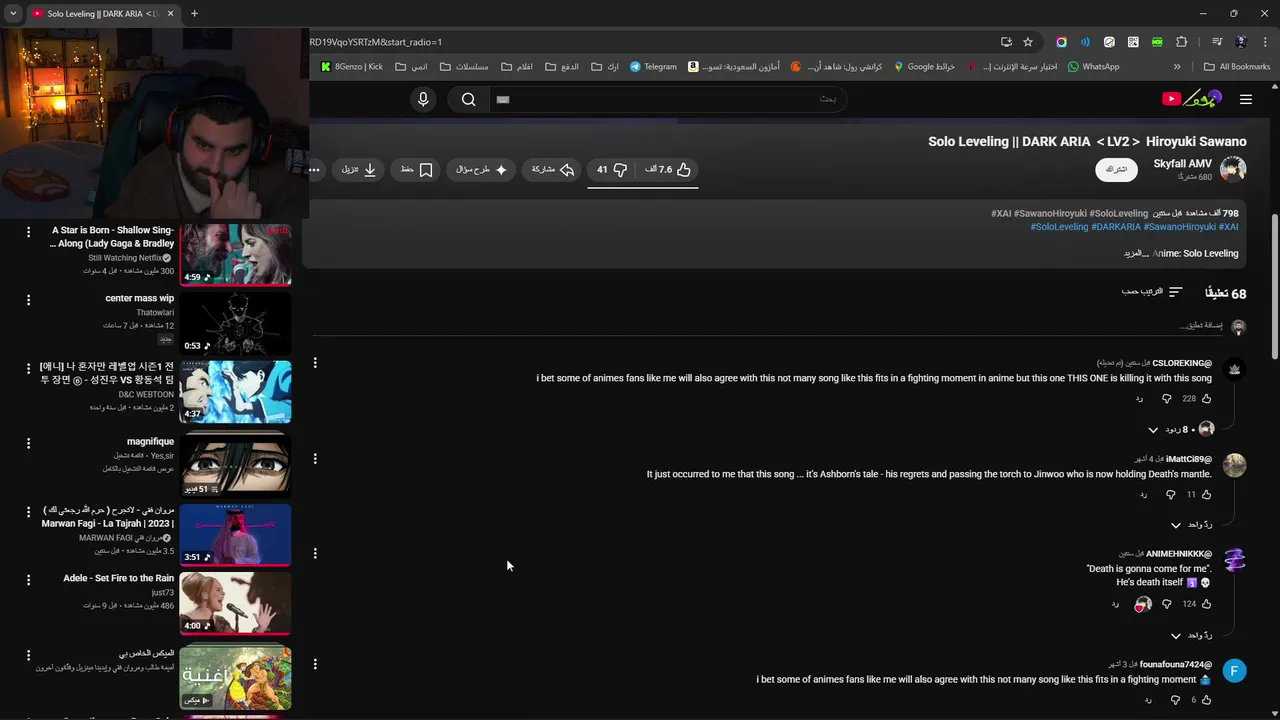
Task: Open the Chrome extensions puzzle icon
Action: click(x=1181, y=42)
